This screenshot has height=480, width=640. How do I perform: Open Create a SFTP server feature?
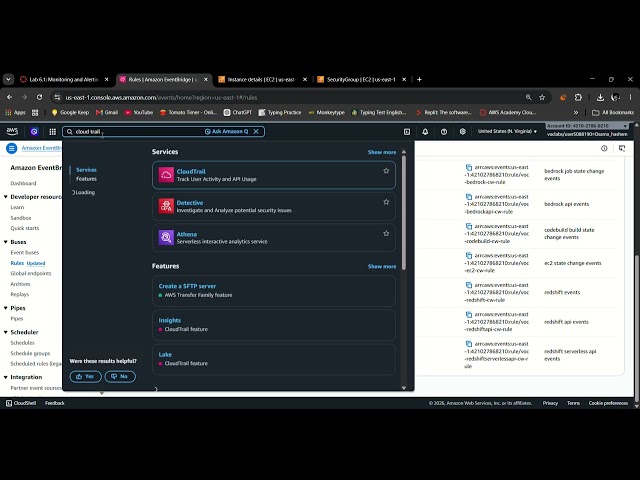274,291
